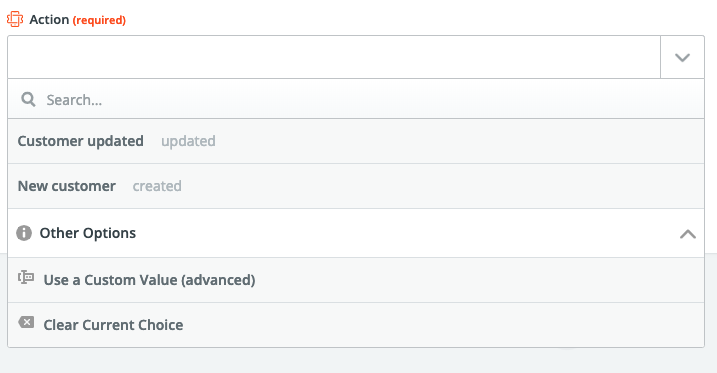Viewport: 717px width, 373px height.
Task: Click the orange (required) indicator text
Action: (99, 20)
